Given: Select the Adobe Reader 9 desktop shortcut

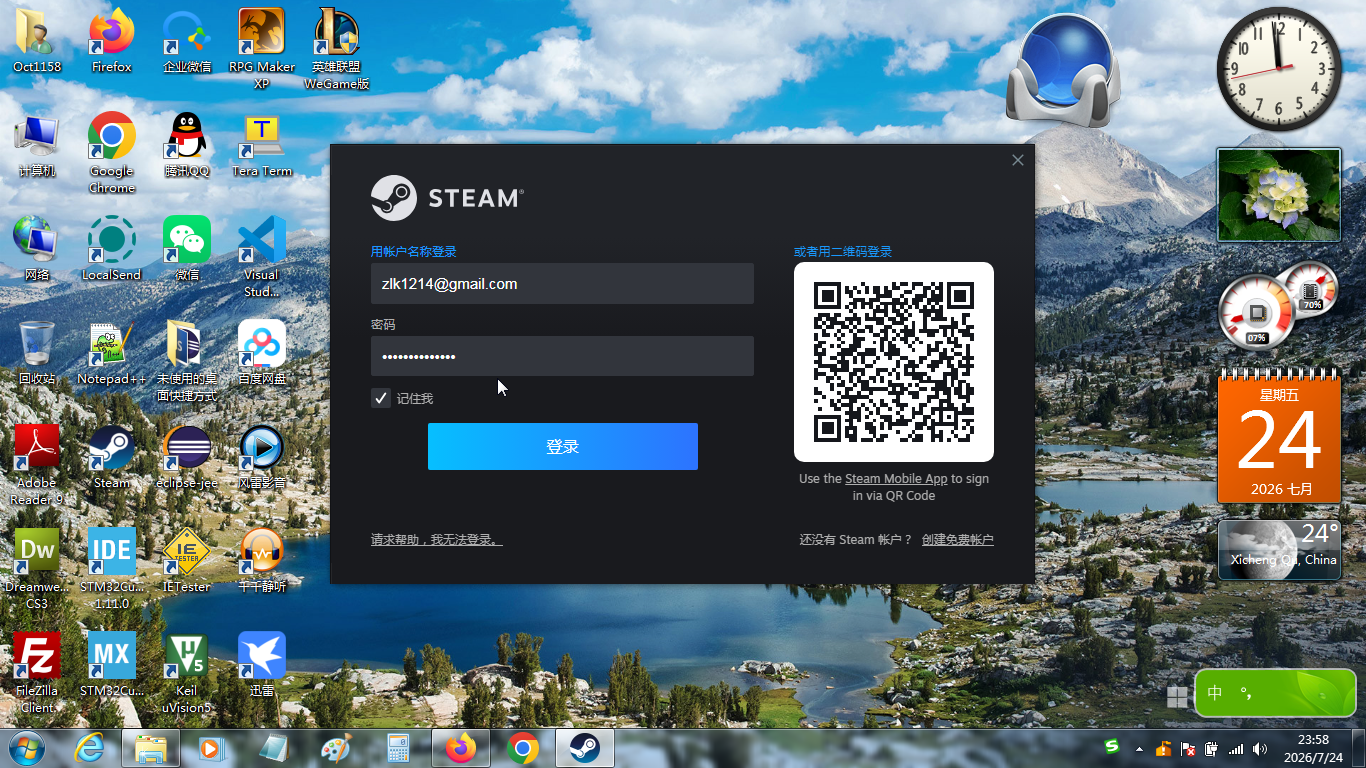Looking at the screenshot, I should pos(37,465).
